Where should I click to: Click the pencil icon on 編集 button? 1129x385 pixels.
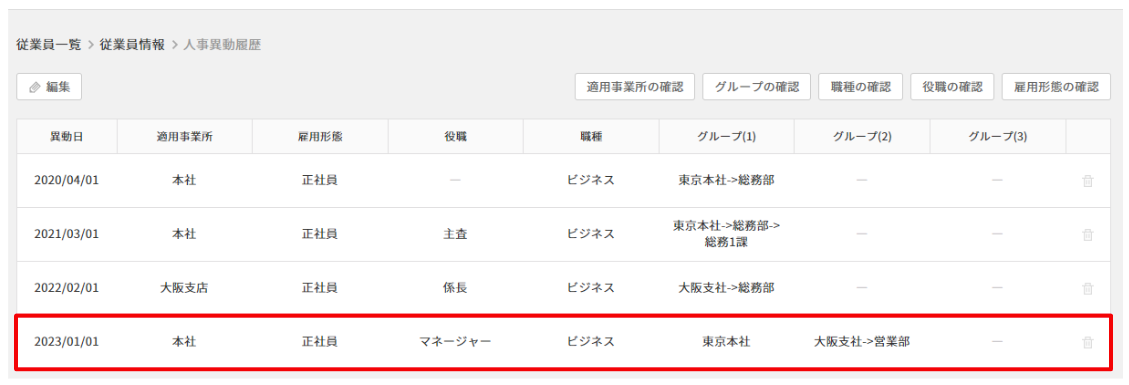(34, 87)
